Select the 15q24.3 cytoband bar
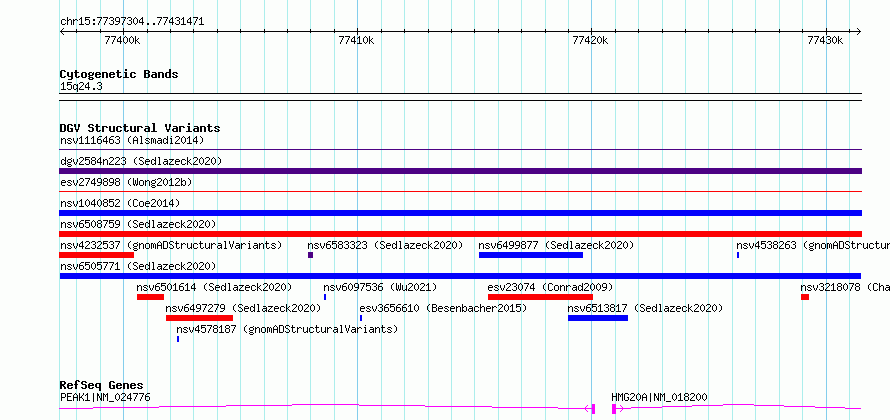The width and height of the screenshot is (890, 420). [460, 97]
